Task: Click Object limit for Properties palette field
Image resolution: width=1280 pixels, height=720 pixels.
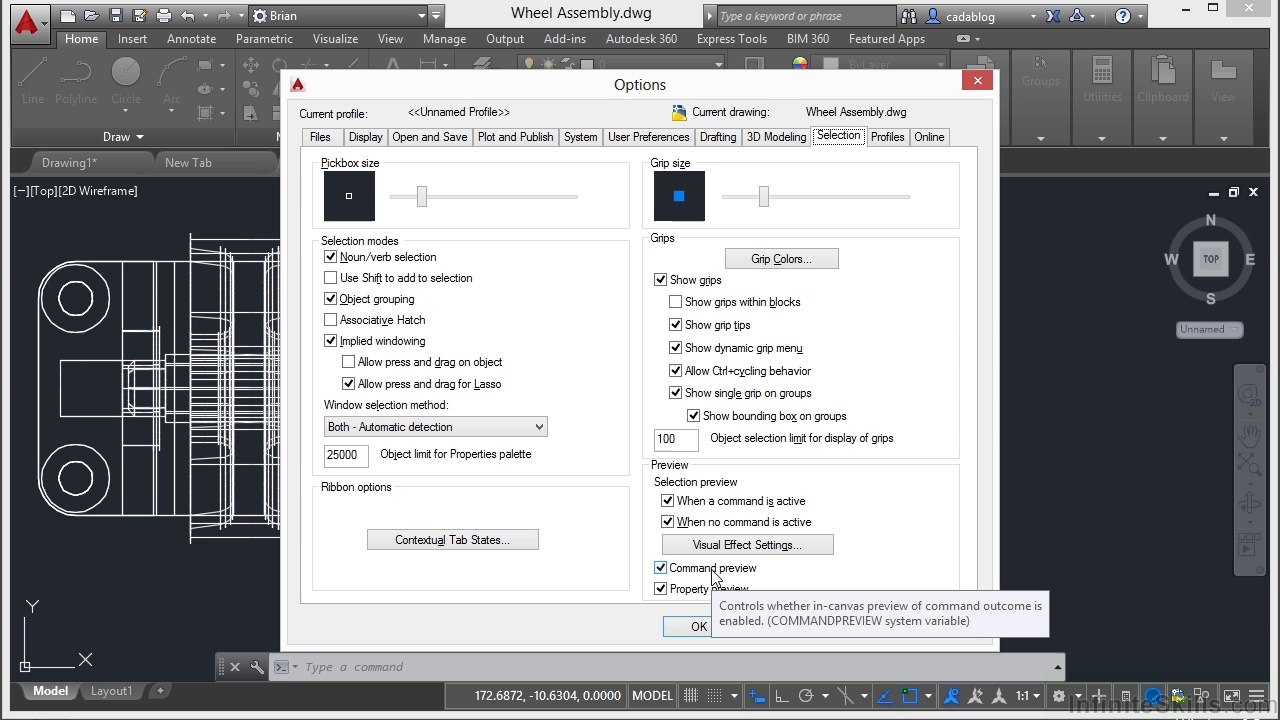Action: point(346,455)
